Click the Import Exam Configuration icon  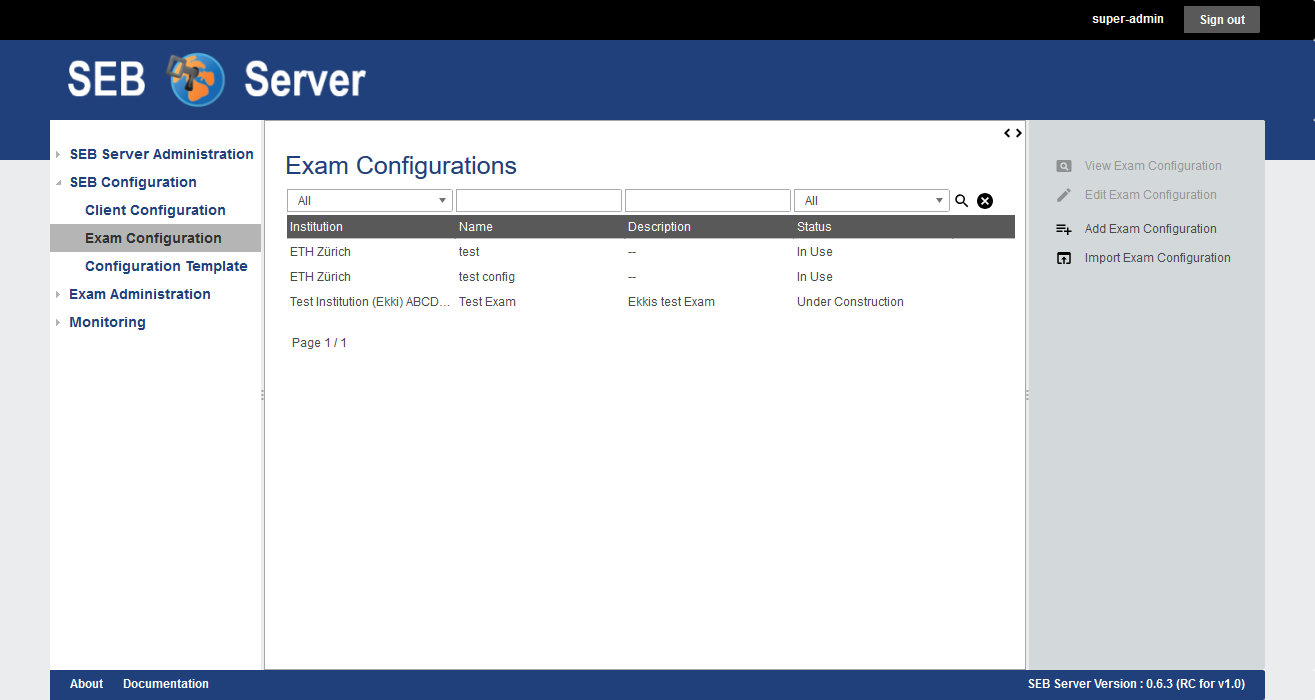[1064, 258]
